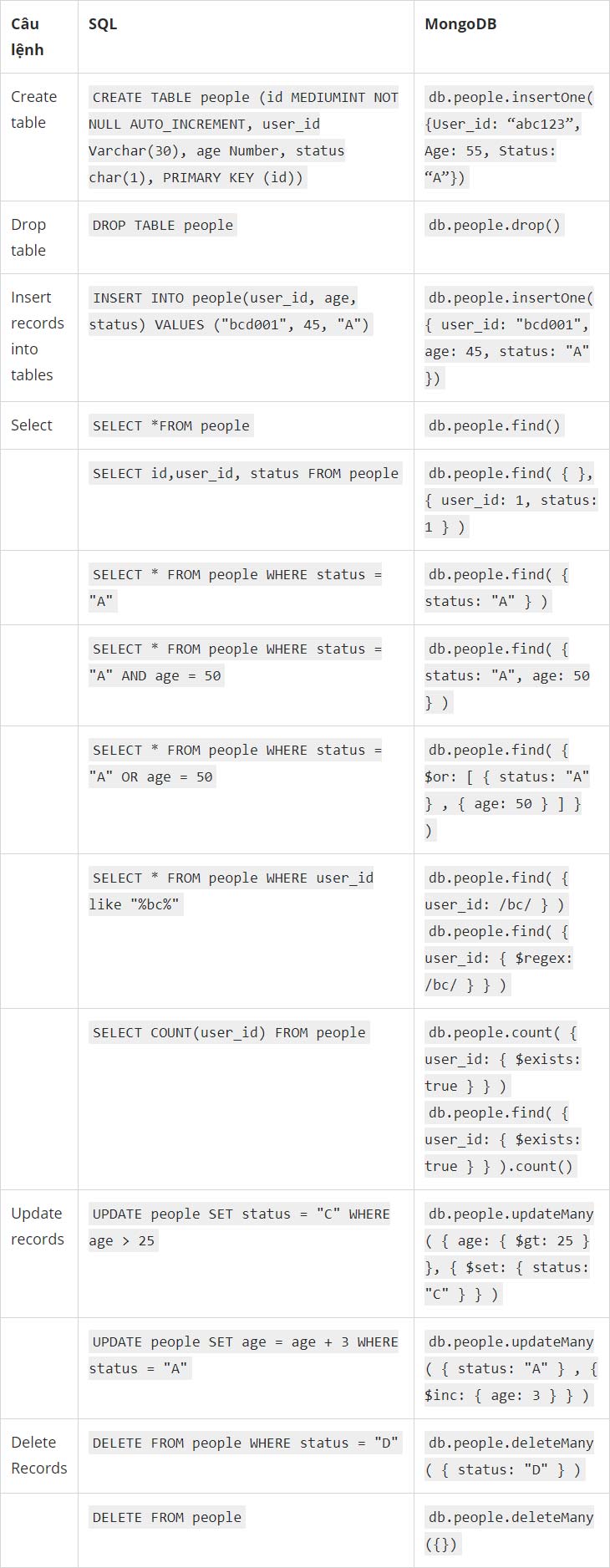Select the SELECT COUNT(user_id) query

click(229, 1032)
